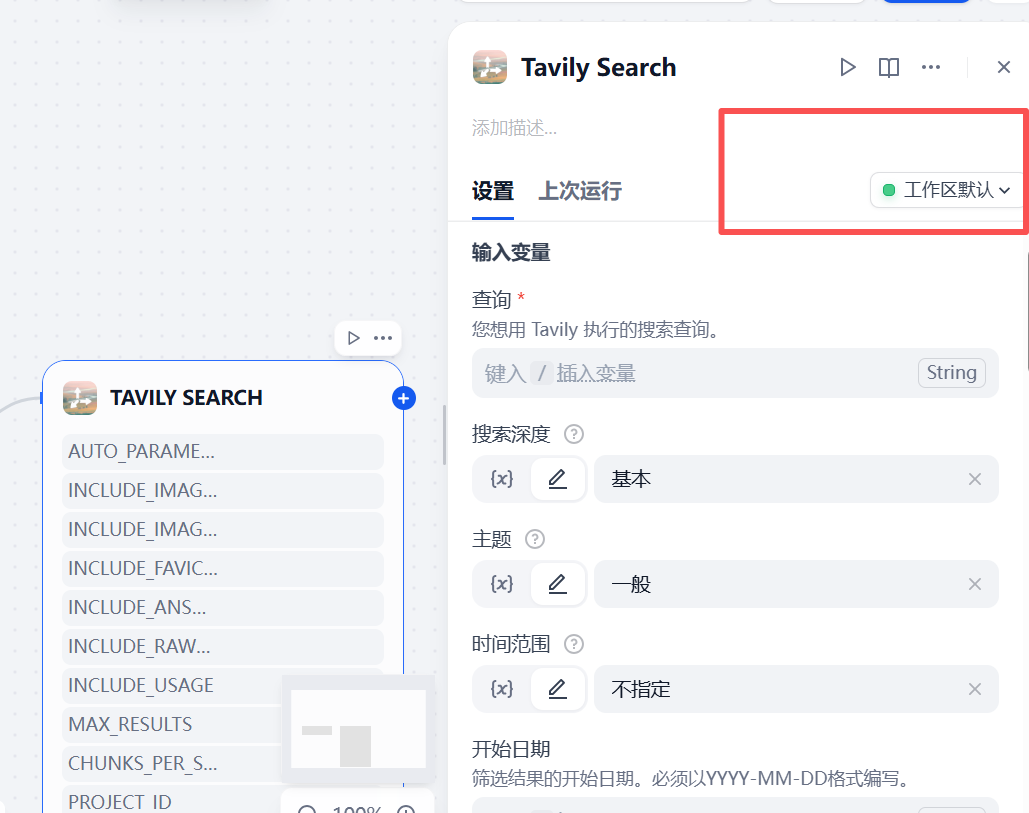The width and height of the screenshot is (1029, 813).
Task: Show help tooltip for 搜索深度
Action: point(574,434)
